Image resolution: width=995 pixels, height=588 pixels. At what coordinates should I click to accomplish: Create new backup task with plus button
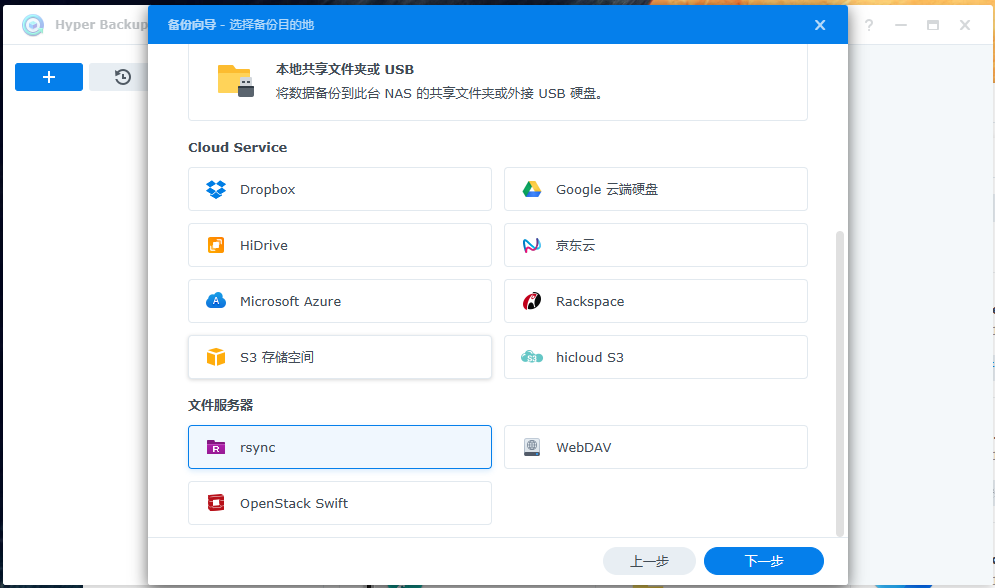[x=49, y=77]
